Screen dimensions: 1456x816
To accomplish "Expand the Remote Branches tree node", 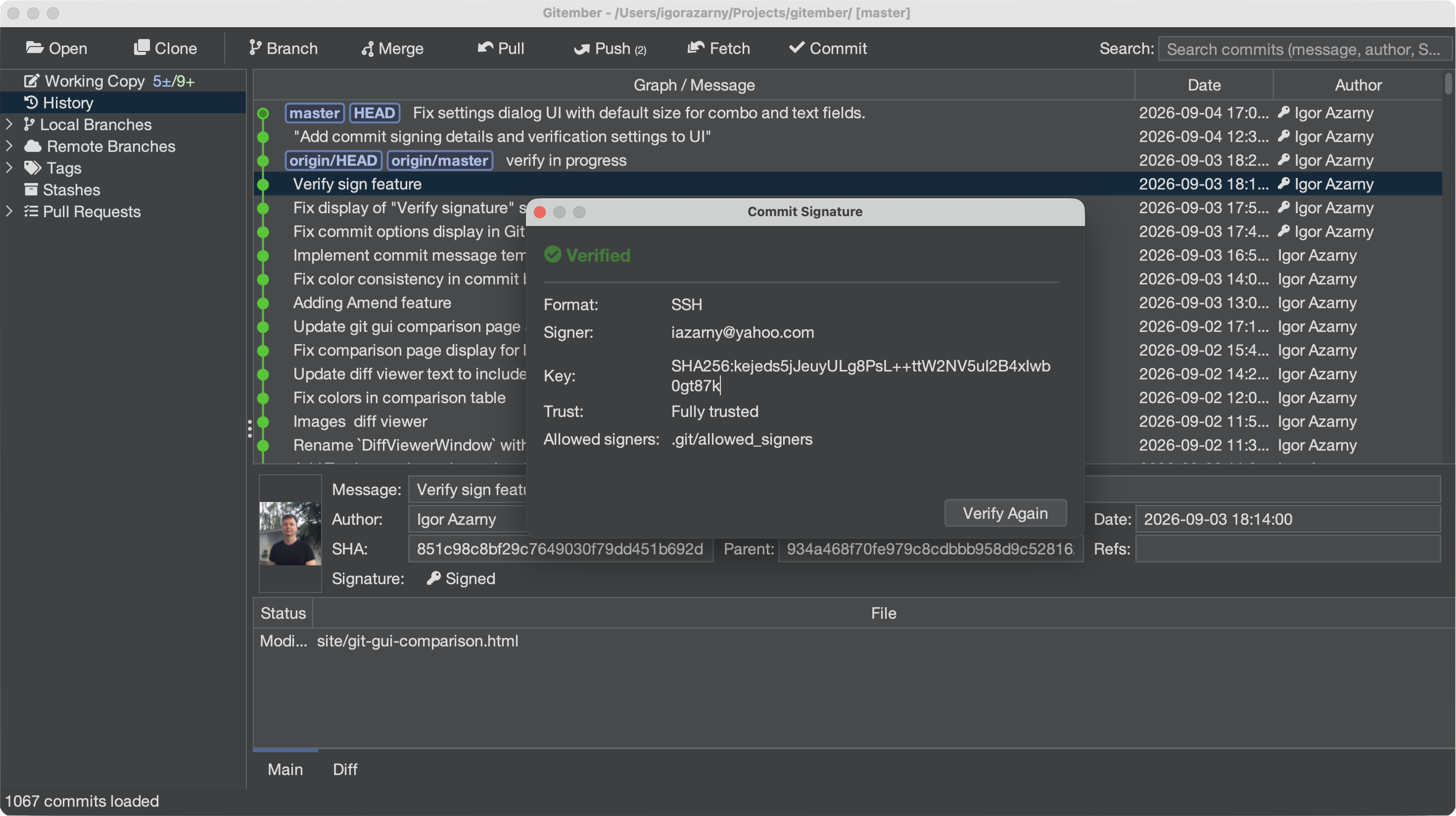I will tap(9, 146).
